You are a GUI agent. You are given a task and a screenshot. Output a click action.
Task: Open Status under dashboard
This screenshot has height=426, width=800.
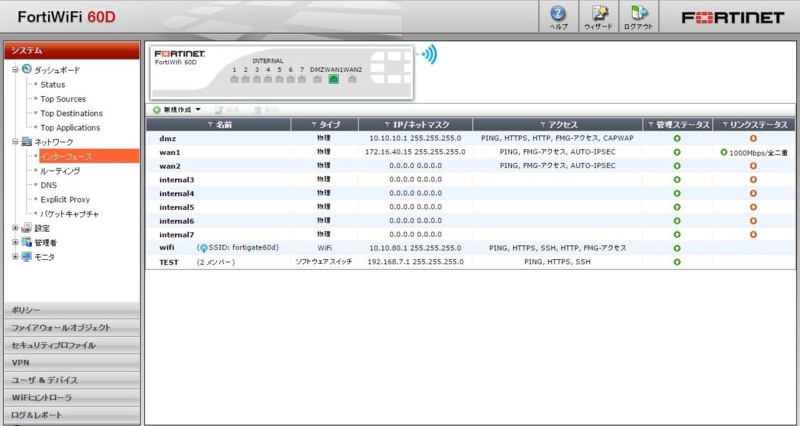pos(53,85)
